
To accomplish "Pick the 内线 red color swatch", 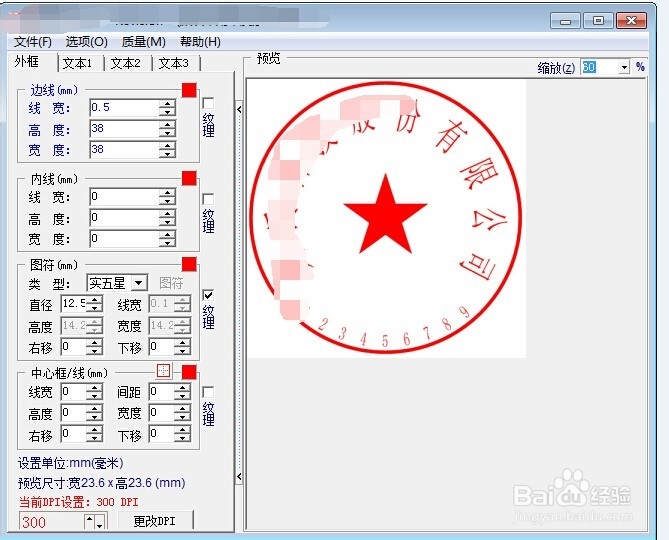I will (x=189, y=178).
